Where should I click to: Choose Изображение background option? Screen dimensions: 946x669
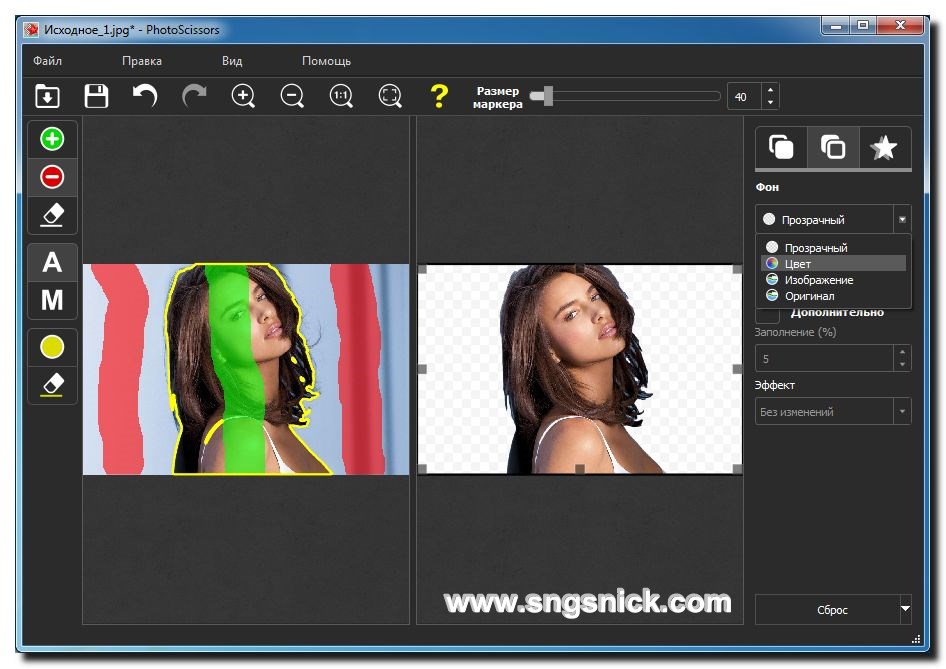click(x=834, y=280)
